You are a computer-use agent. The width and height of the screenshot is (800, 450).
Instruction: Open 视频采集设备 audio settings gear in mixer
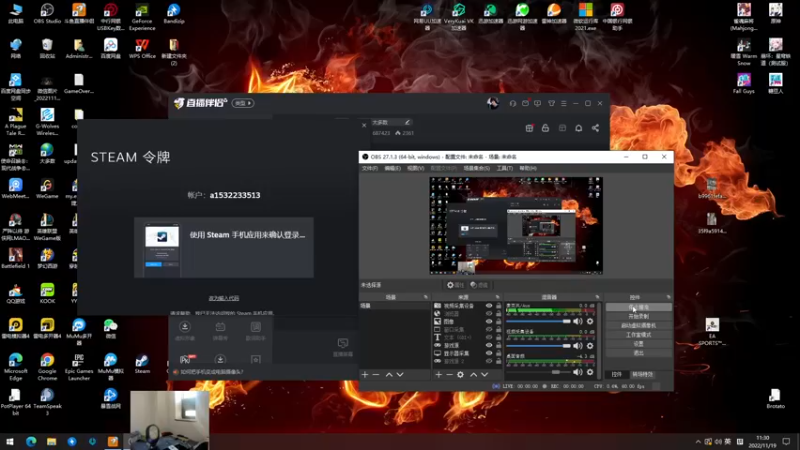[590, 346]
